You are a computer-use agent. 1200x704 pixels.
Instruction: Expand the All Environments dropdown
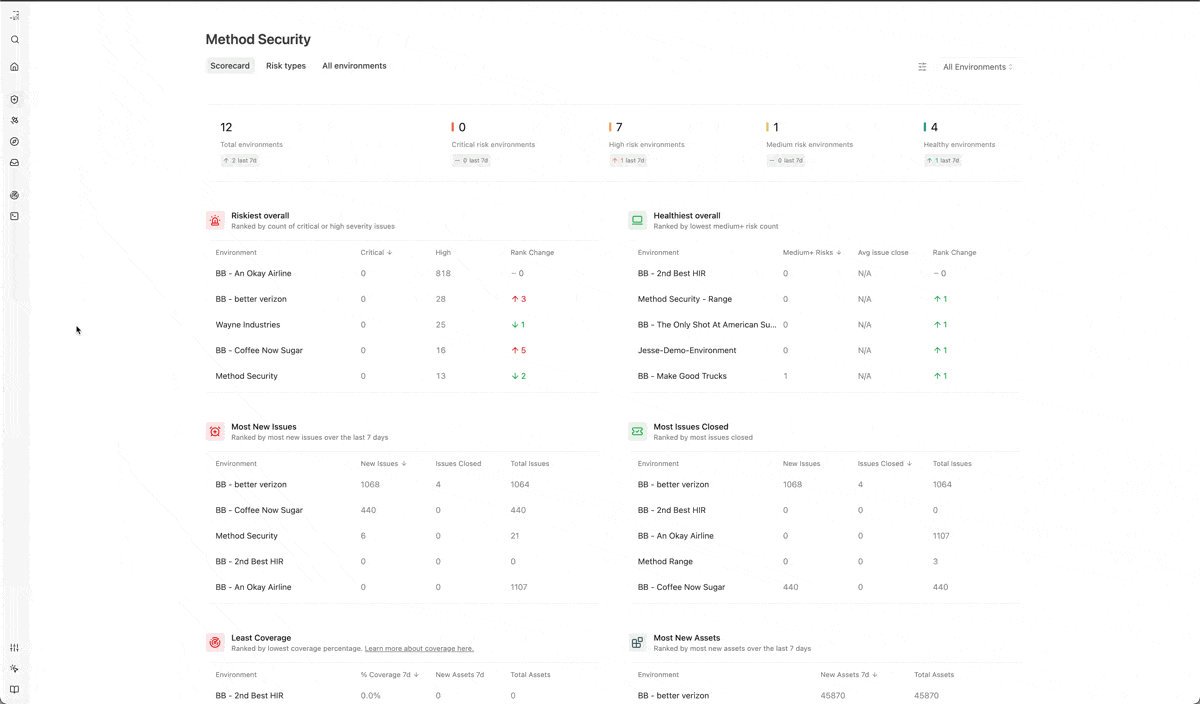(977, 67)
